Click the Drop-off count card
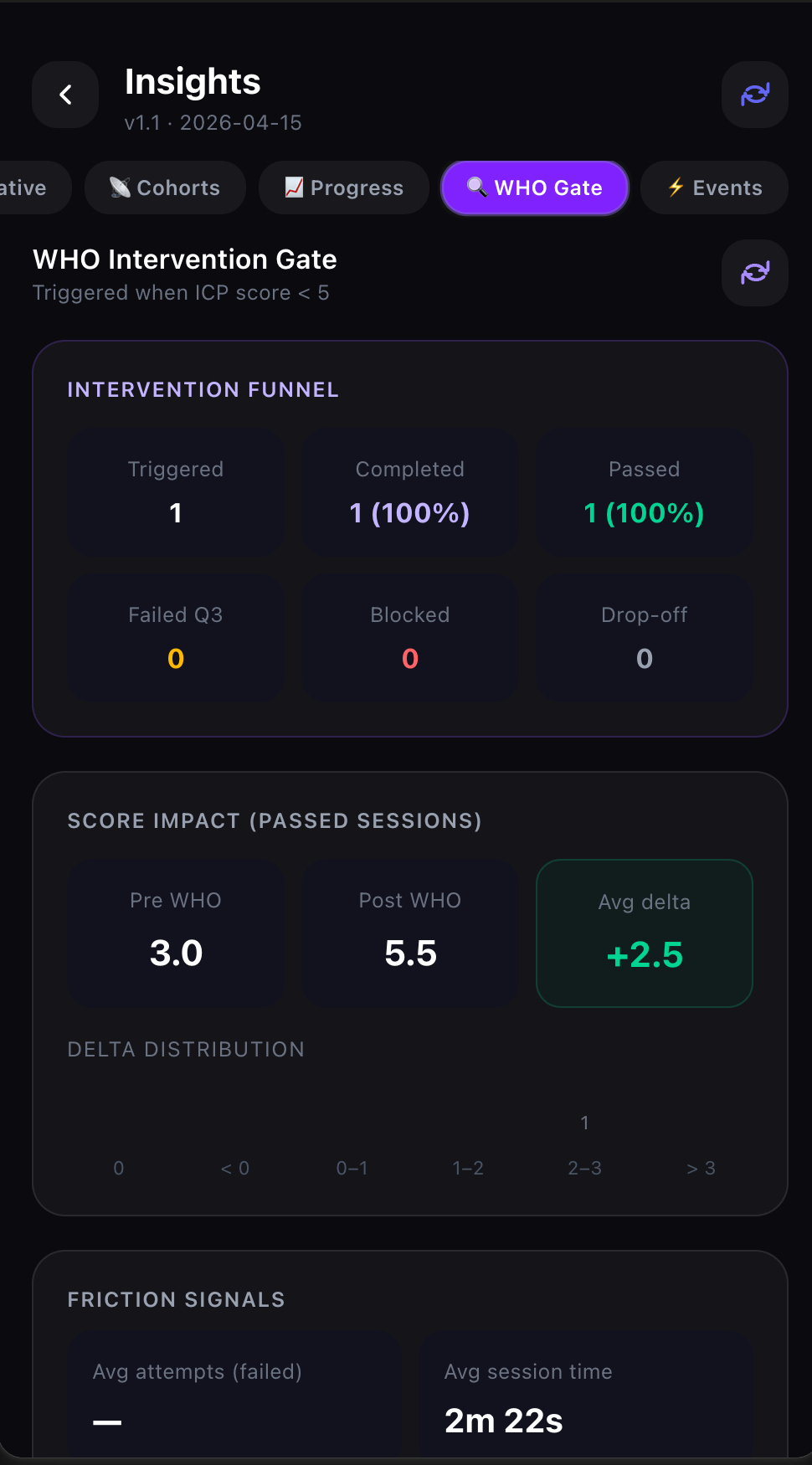 click(644, 638)
